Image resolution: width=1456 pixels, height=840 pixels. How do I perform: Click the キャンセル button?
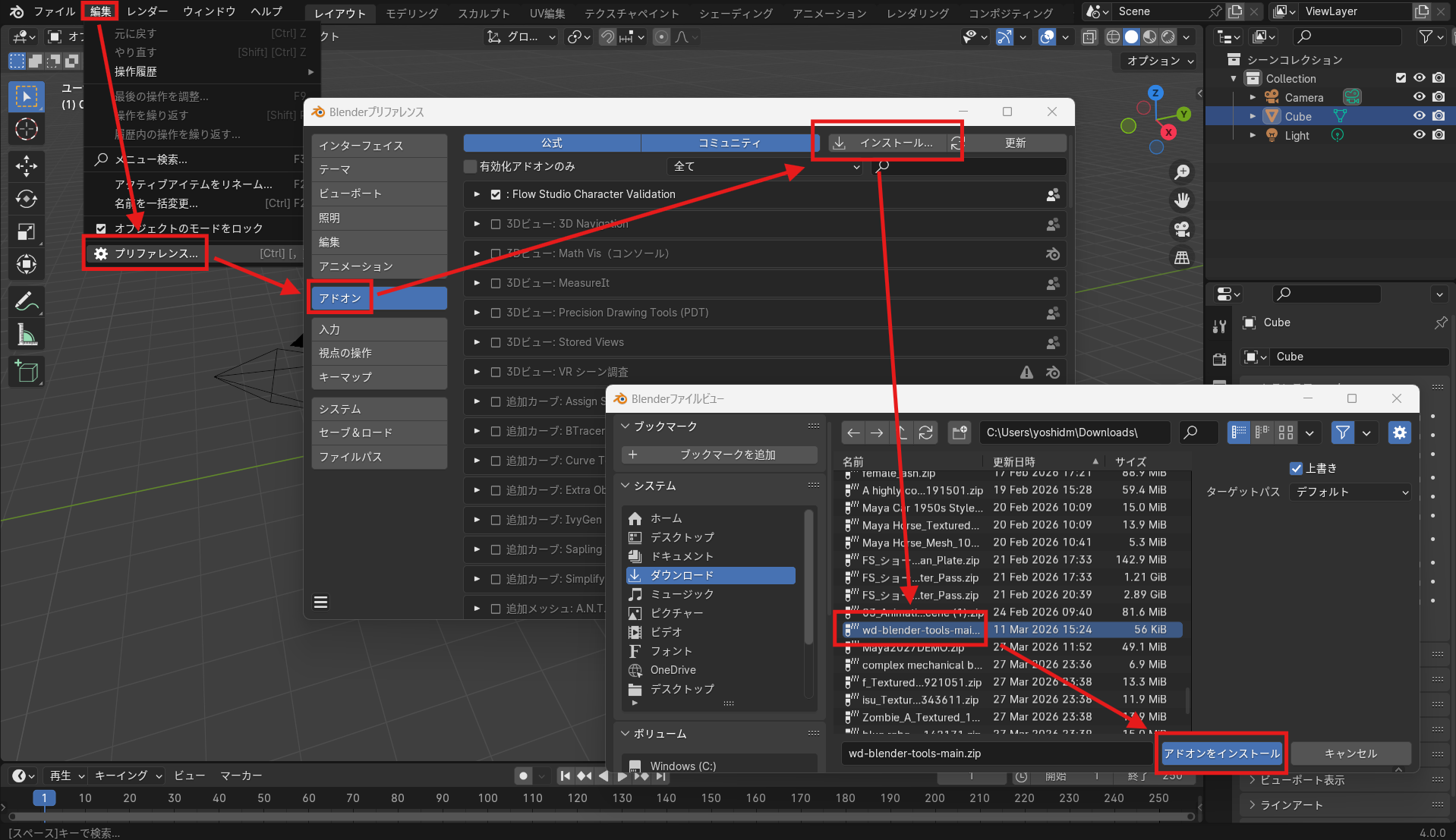1350,753
